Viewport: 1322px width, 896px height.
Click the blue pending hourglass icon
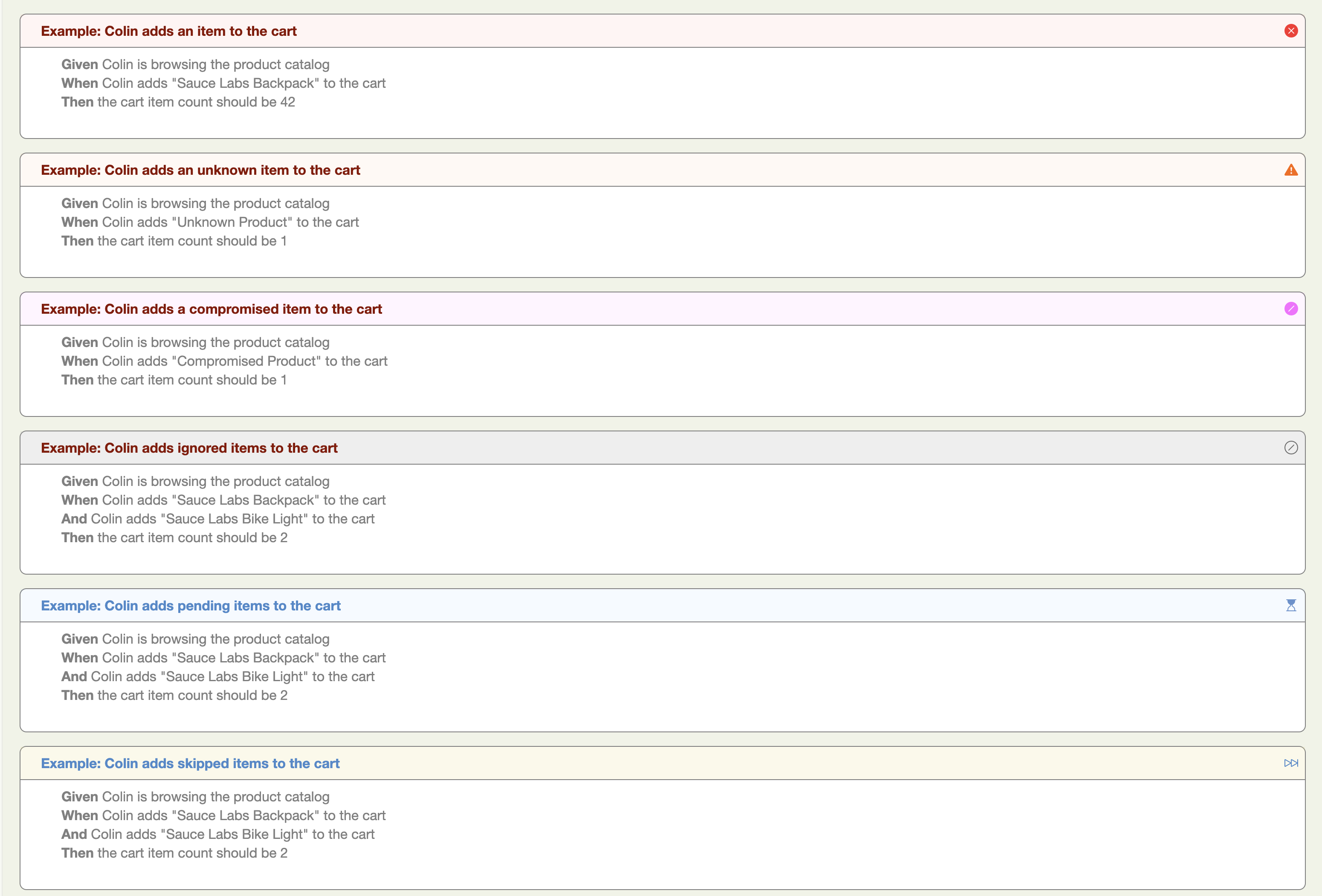coord(1291,605)
